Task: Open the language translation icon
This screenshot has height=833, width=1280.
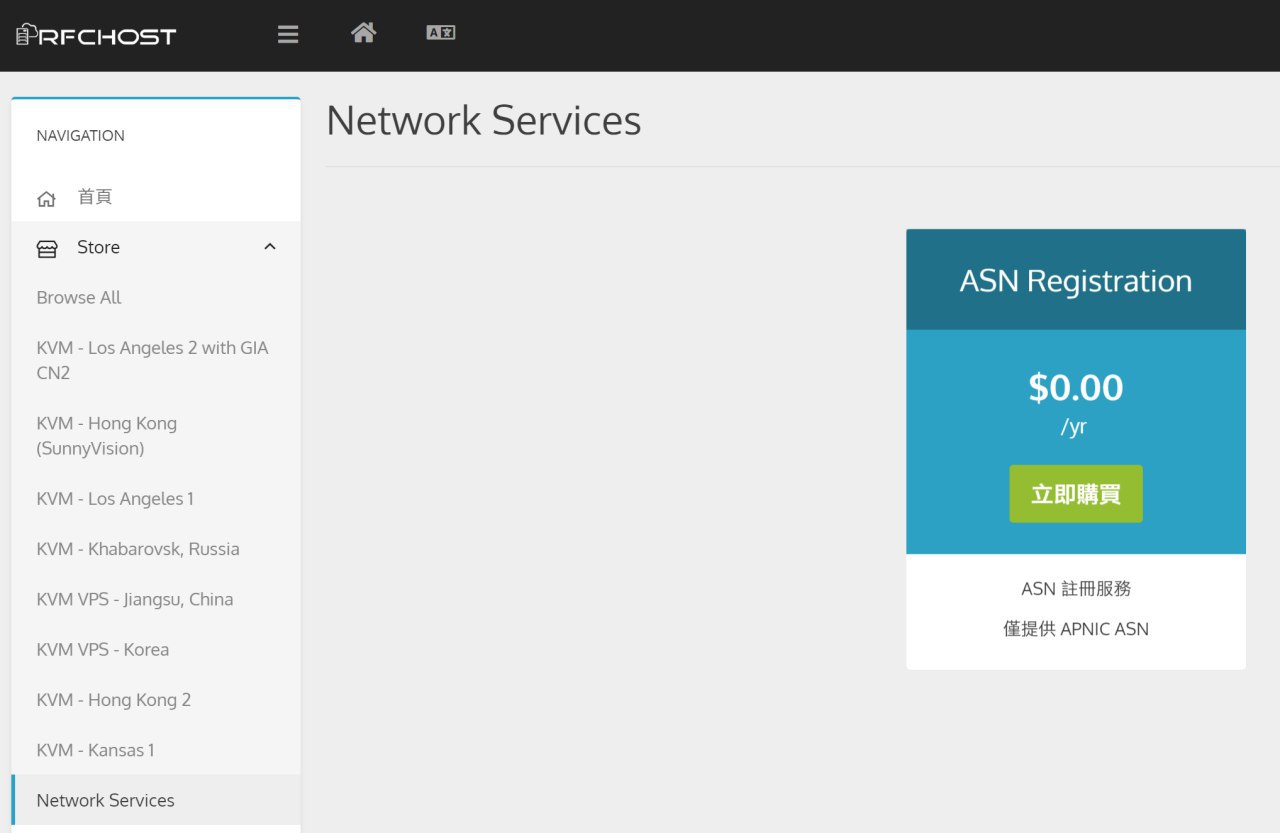Action: point(441,33)
